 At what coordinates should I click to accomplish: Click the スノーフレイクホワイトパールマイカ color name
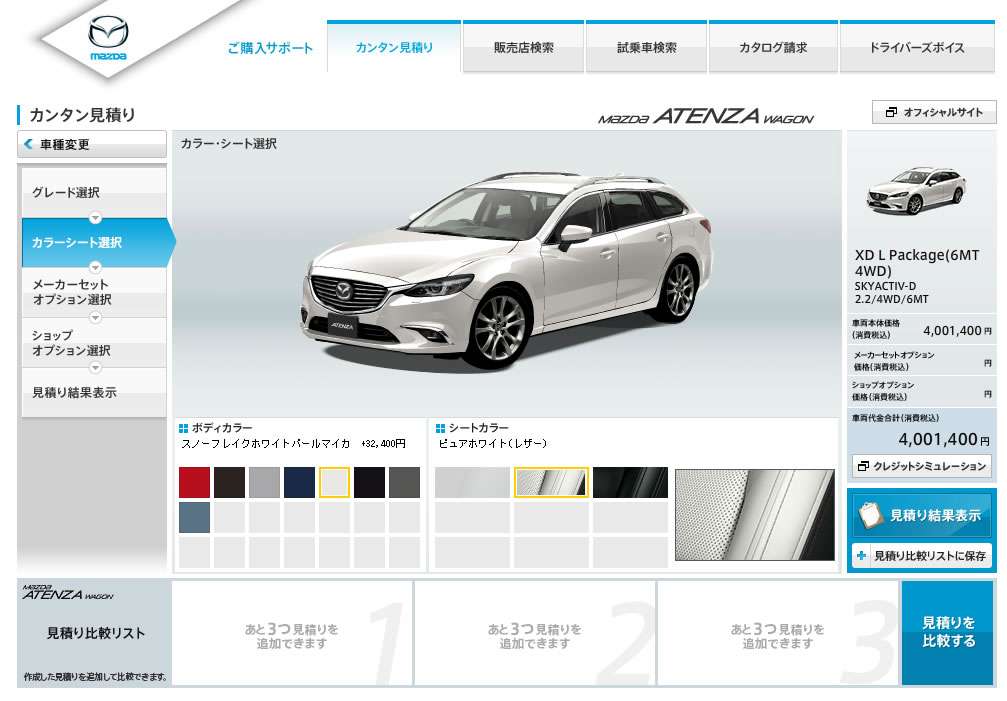coord(266,444)
